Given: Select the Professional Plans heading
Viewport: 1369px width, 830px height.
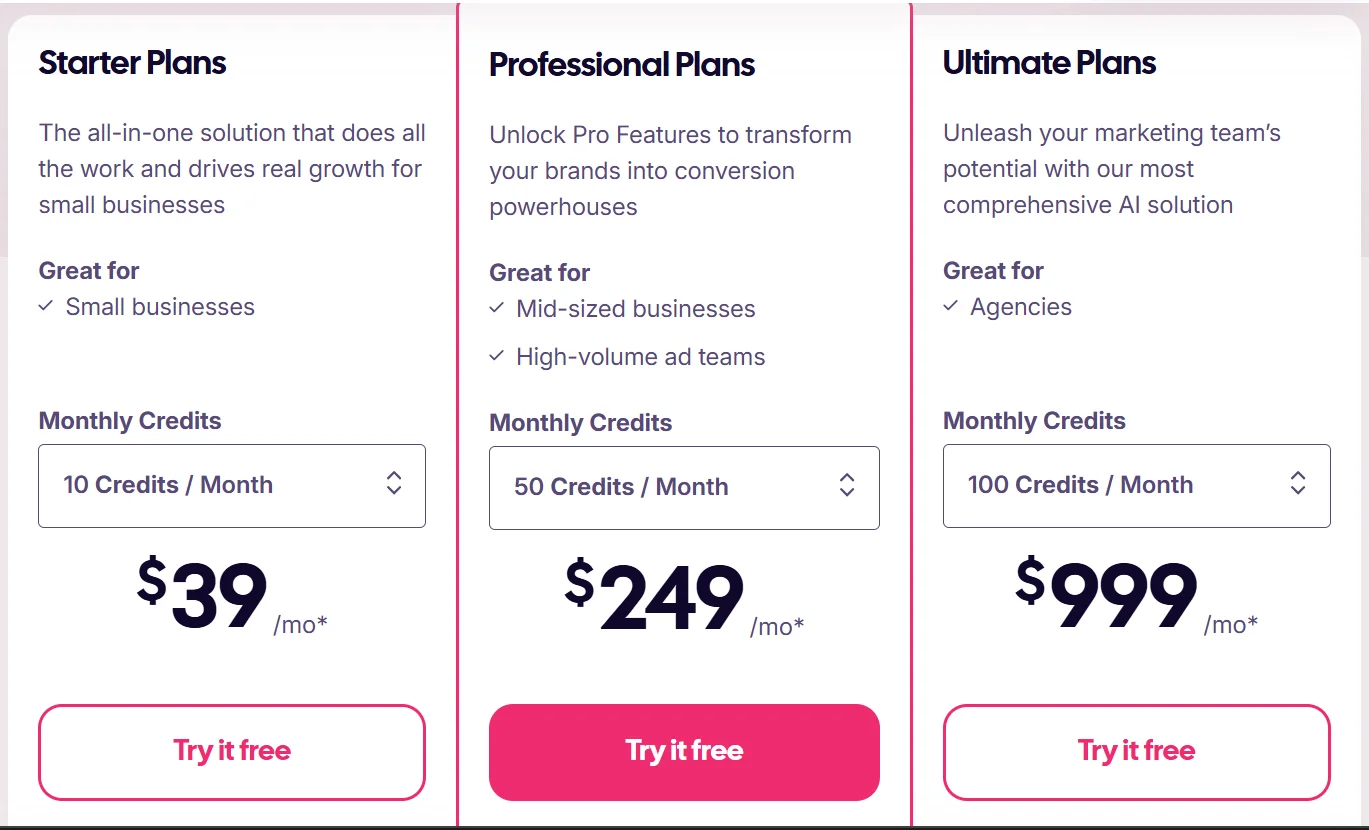Looking at the screenshot, I should tap(621, 65).
